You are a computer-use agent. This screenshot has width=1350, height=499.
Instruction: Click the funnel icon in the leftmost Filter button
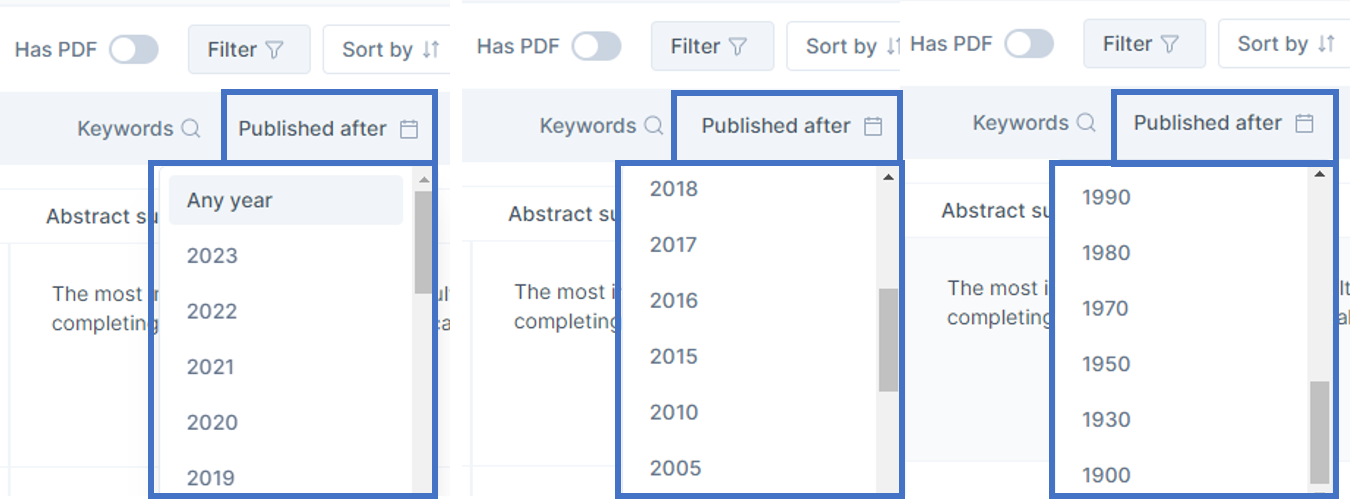point(275,50)
